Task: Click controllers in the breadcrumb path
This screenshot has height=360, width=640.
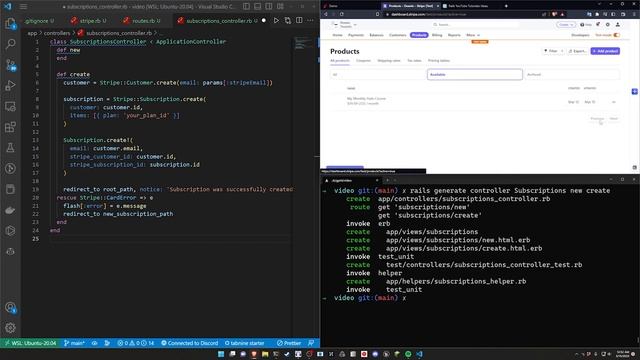Action: pos(57,33)
